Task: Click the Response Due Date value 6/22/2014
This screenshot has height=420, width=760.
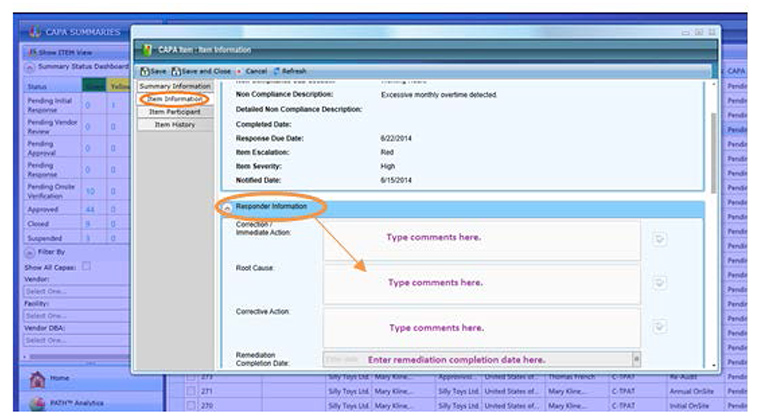Action: tap(396, 139)
